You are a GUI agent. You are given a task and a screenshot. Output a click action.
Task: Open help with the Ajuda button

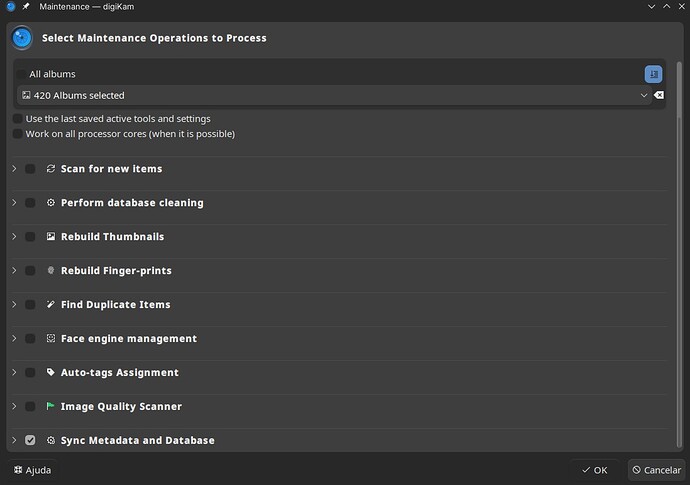pos(33,470)
